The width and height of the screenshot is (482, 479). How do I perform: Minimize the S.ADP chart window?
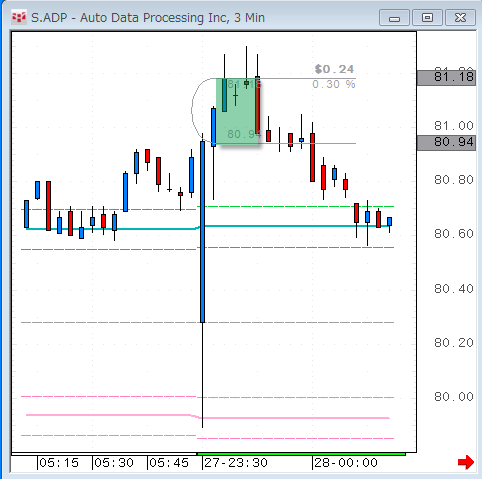(x=394, y=18)
